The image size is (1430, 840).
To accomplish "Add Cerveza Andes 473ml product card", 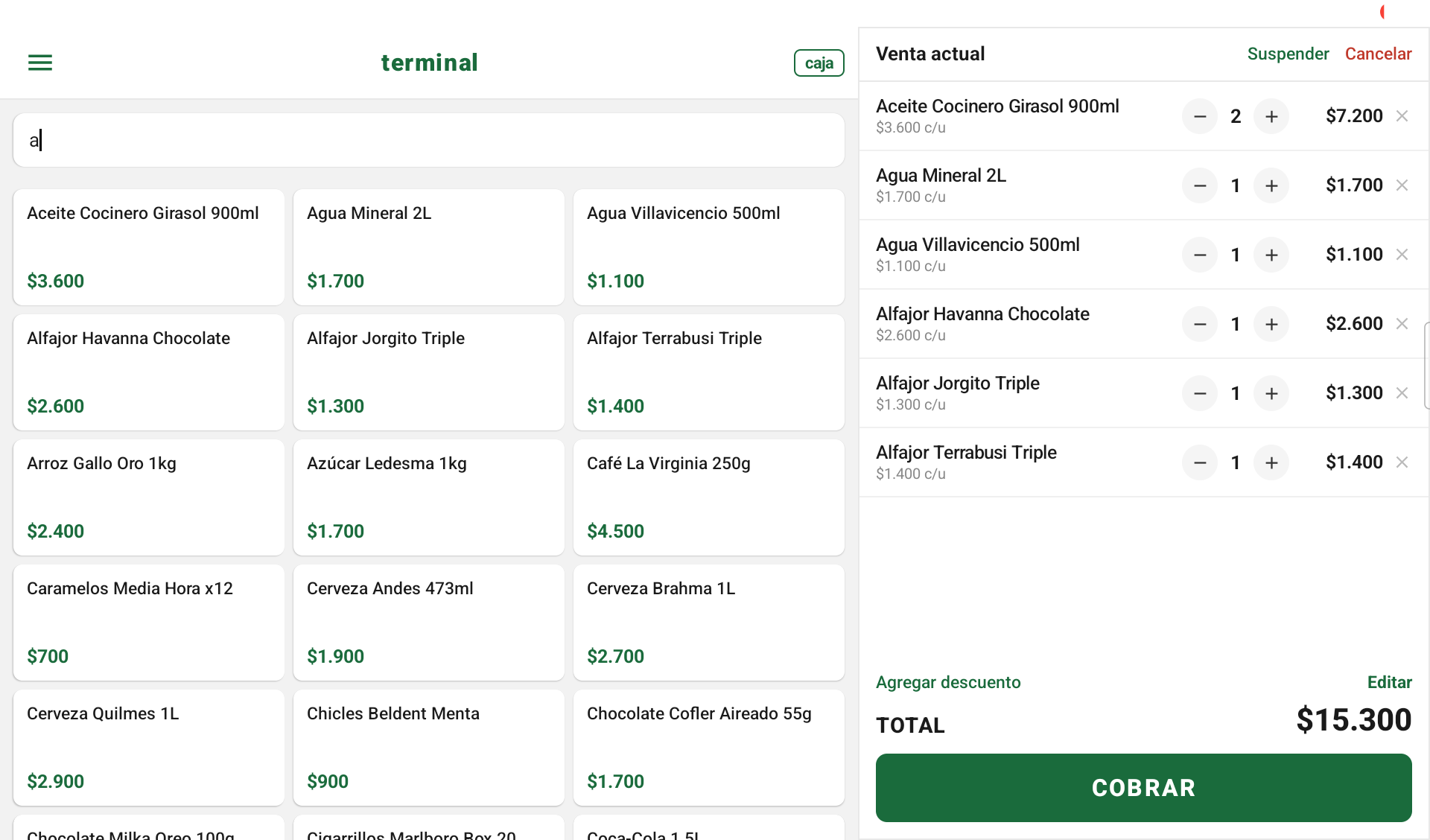I will pos(429,623).
